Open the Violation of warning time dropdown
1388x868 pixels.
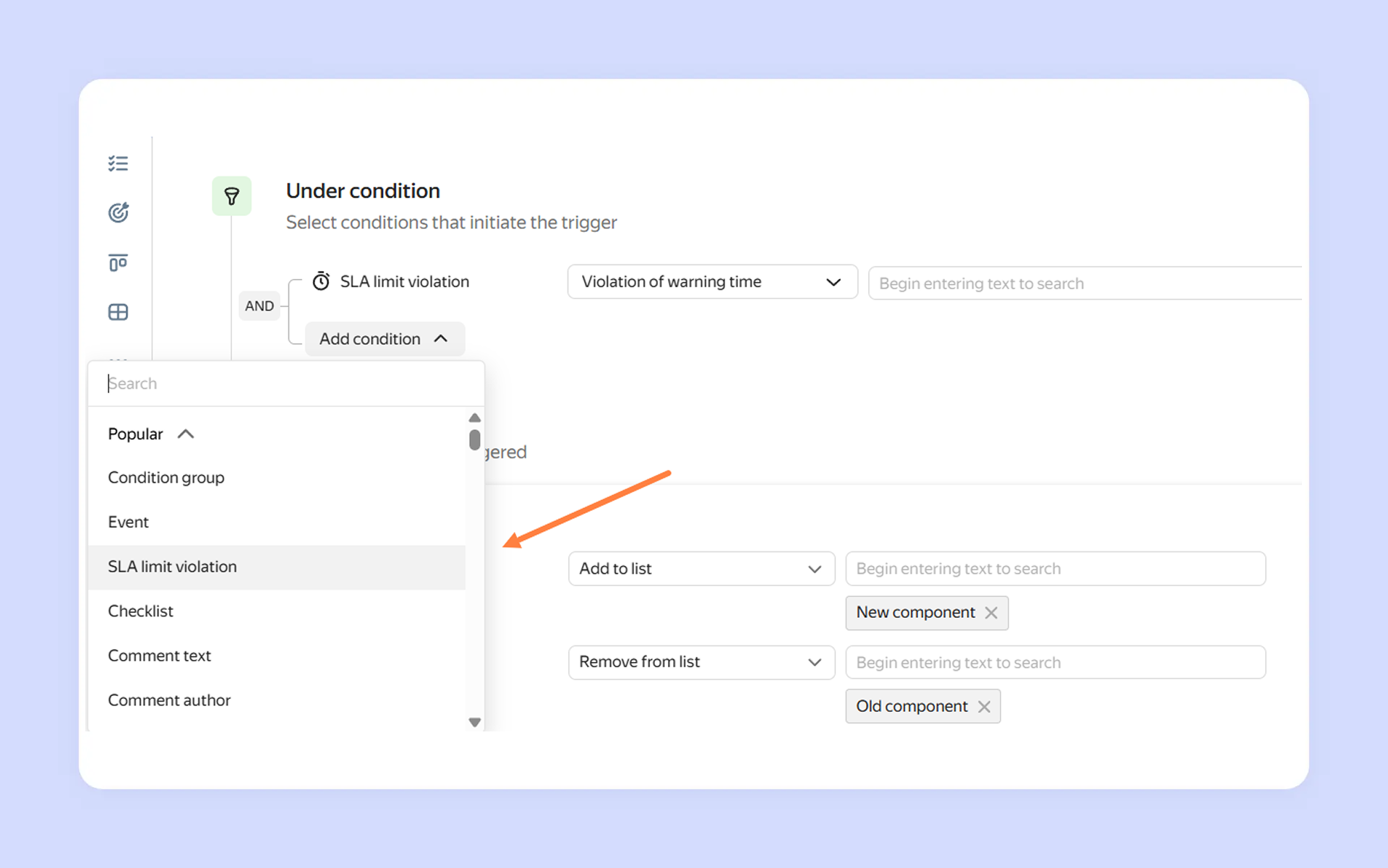(711, 282)
